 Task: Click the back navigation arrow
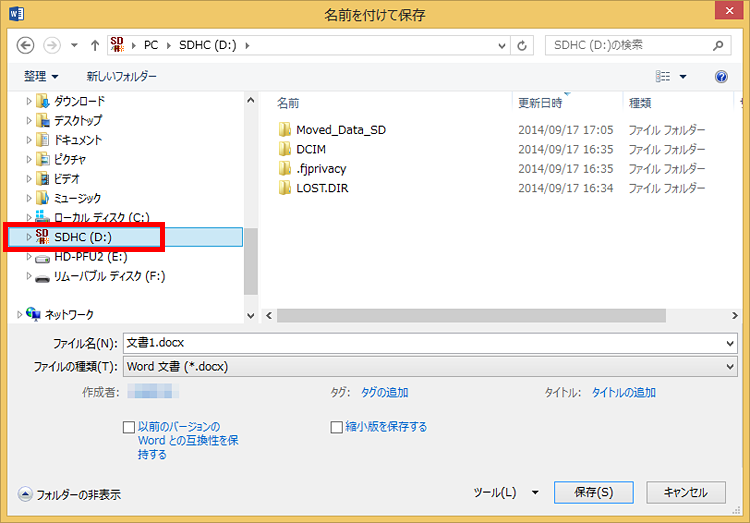coord(25,45)
